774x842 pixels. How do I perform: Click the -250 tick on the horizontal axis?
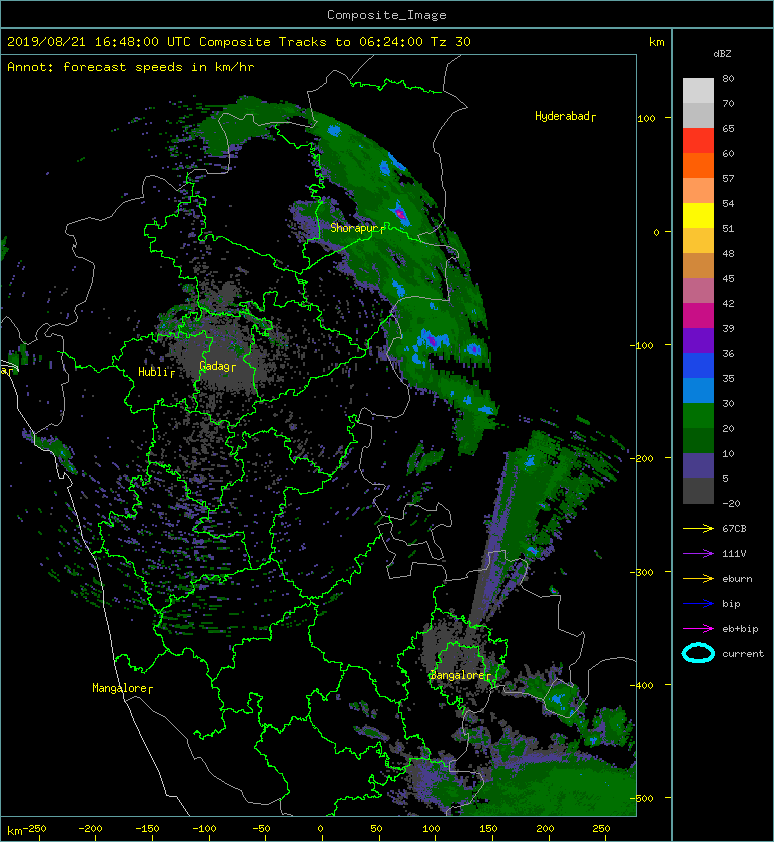tap(34, 829)
